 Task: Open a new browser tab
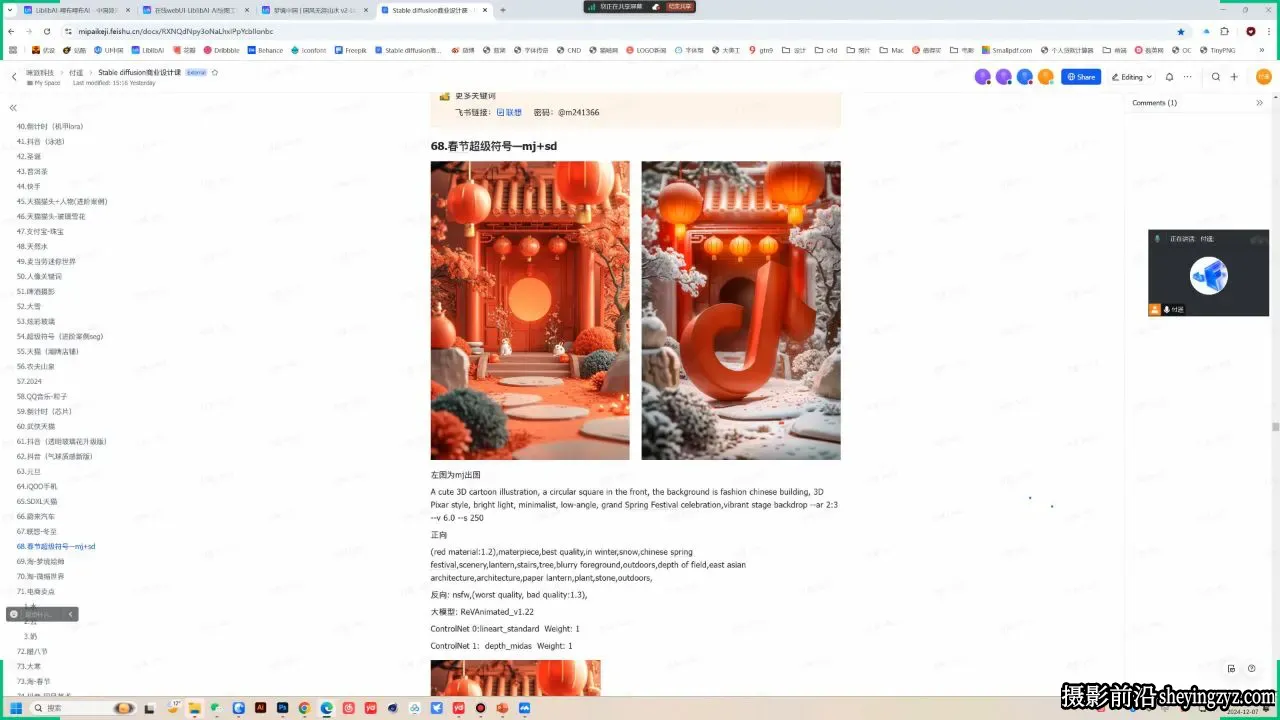[503, 10]
